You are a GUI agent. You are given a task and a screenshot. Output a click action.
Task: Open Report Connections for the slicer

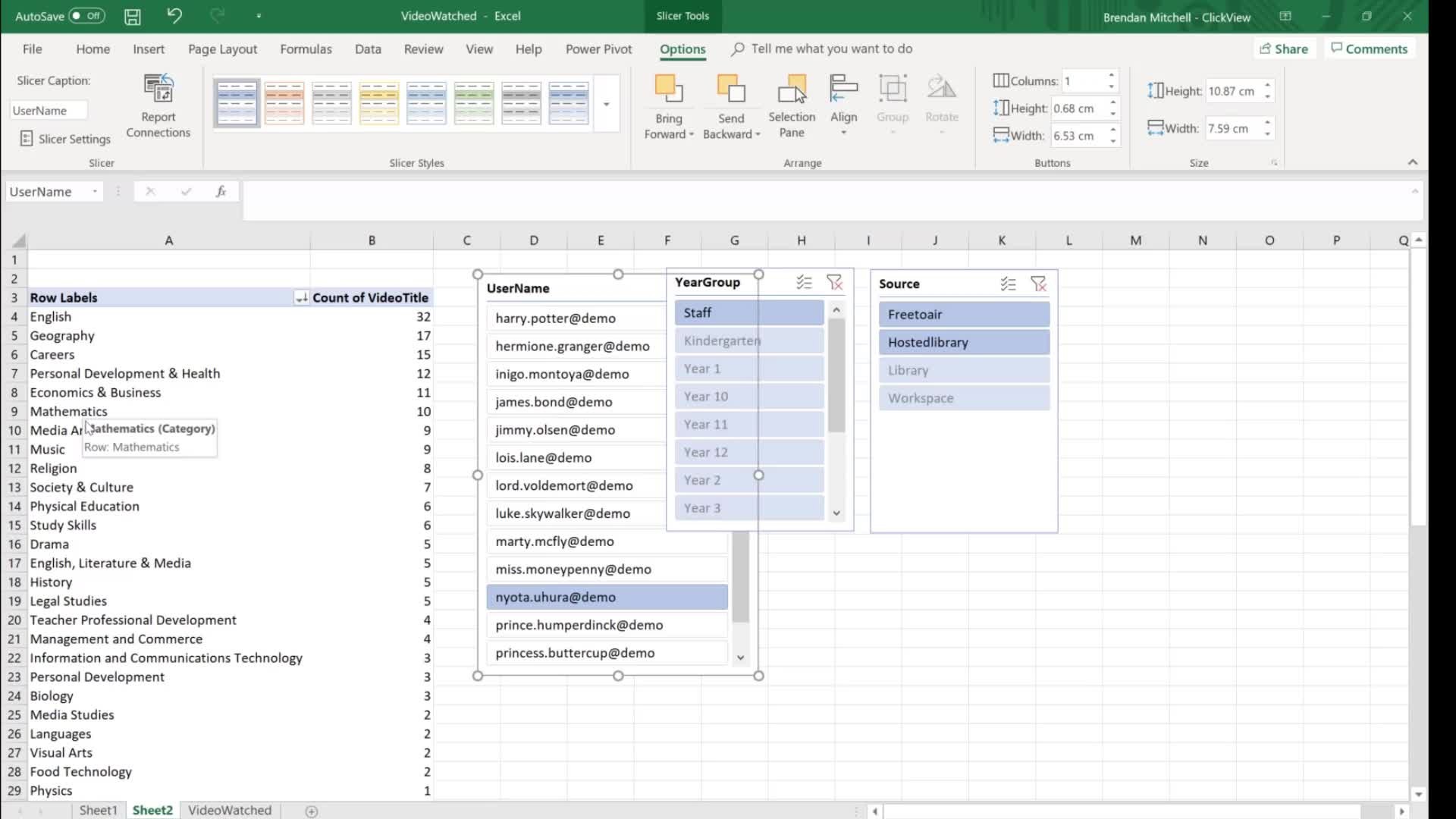pyautogui.click(x=158, y=104)
